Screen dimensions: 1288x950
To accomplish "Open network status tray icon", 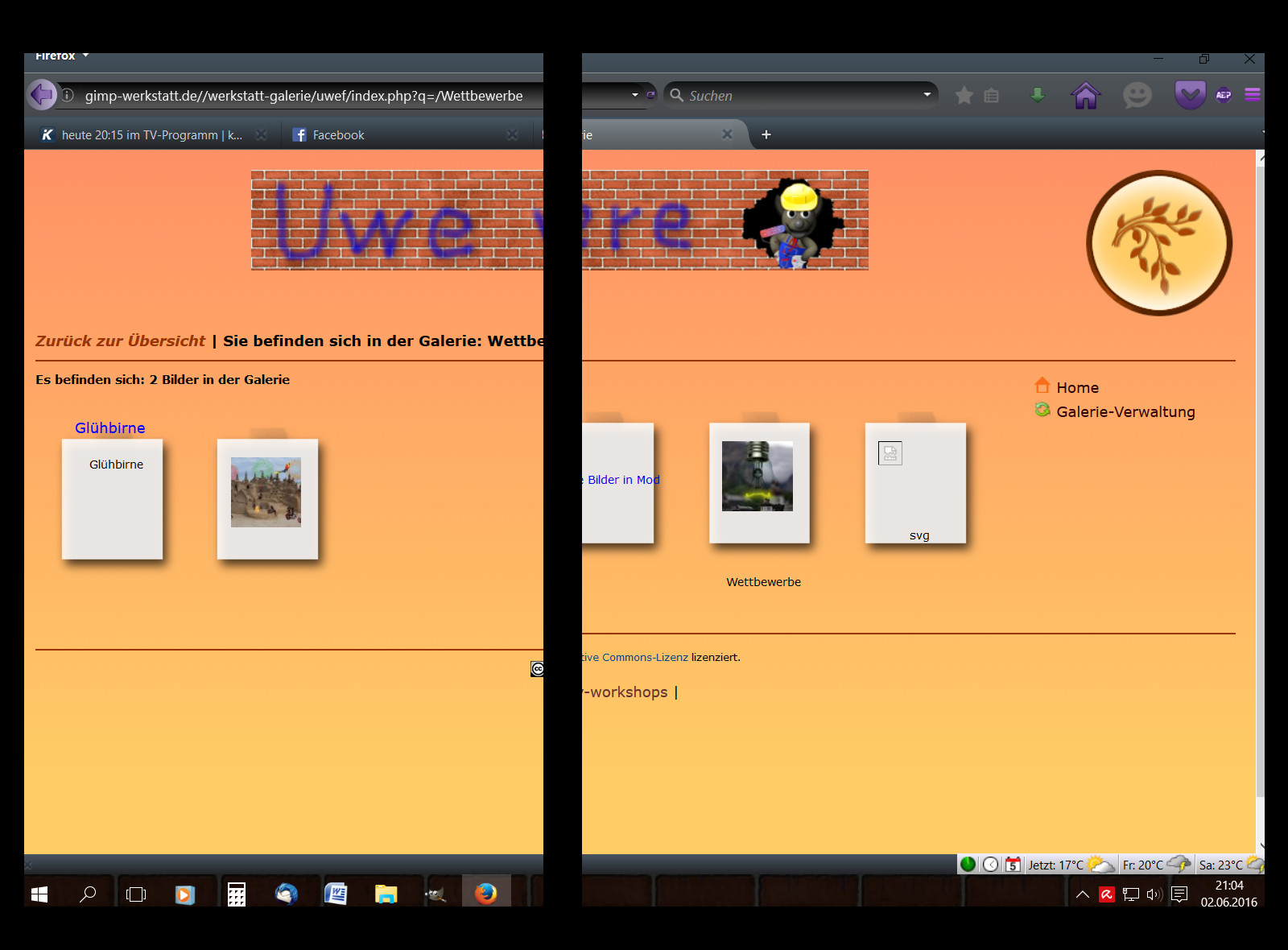I will click(1131, 894).
